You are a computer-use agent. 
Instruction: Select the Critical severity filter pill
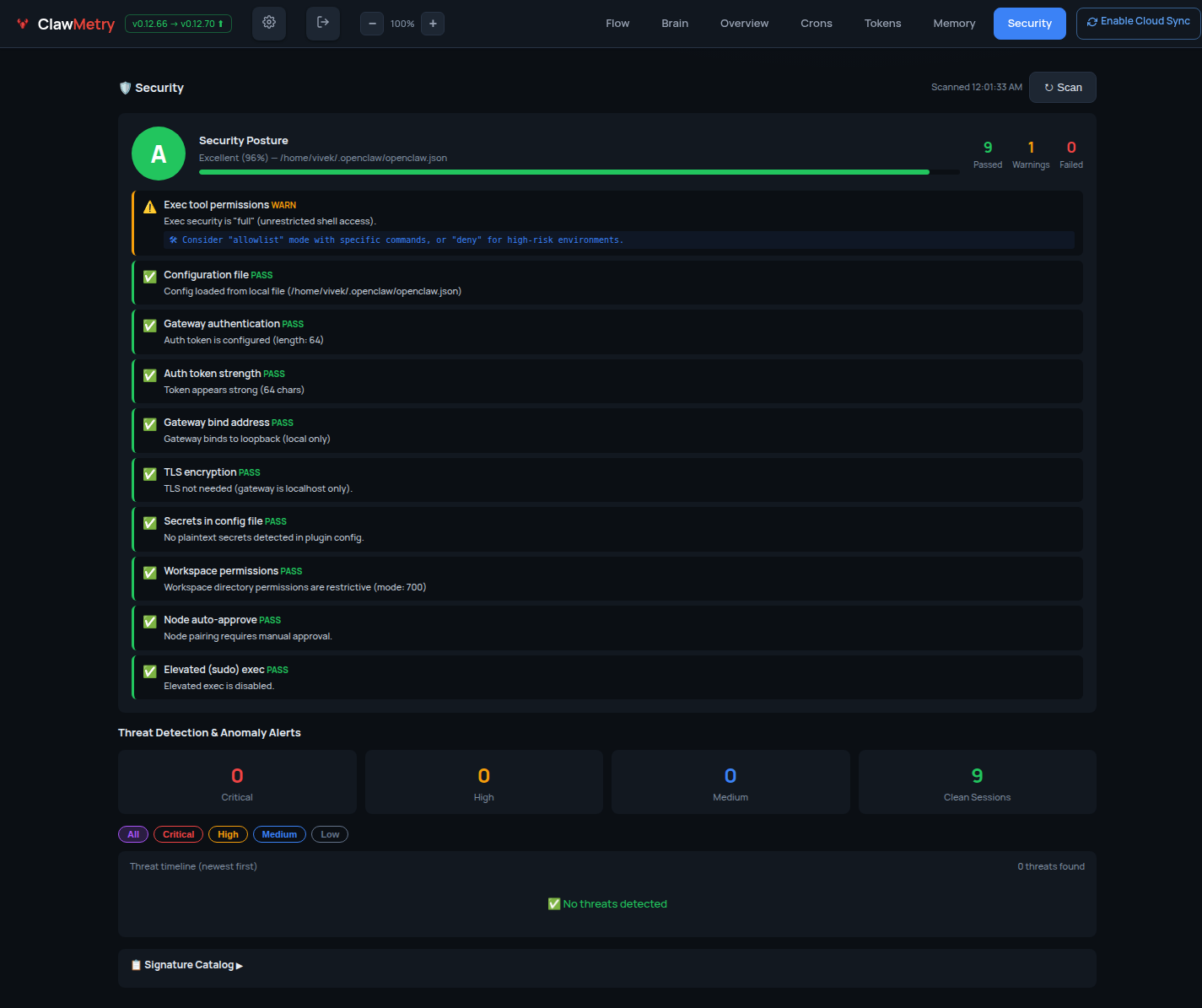point(178,834)
